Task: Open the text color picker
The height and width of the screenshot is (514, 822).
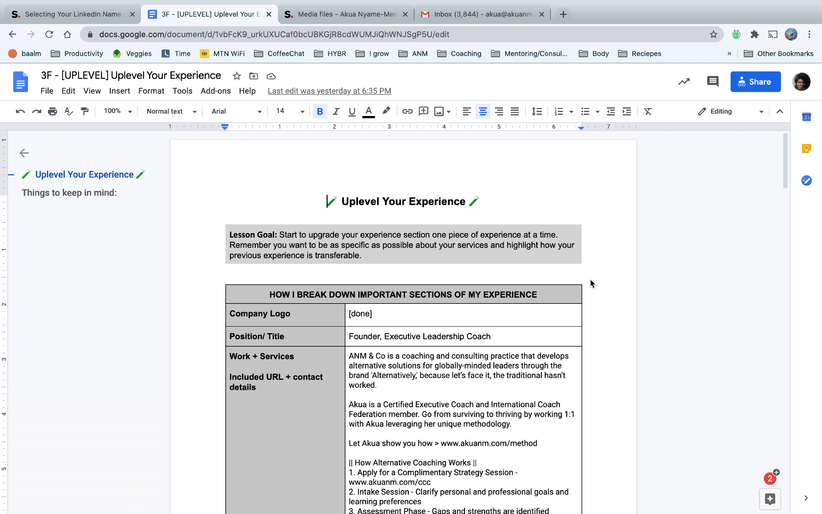Action: point(369,111)
